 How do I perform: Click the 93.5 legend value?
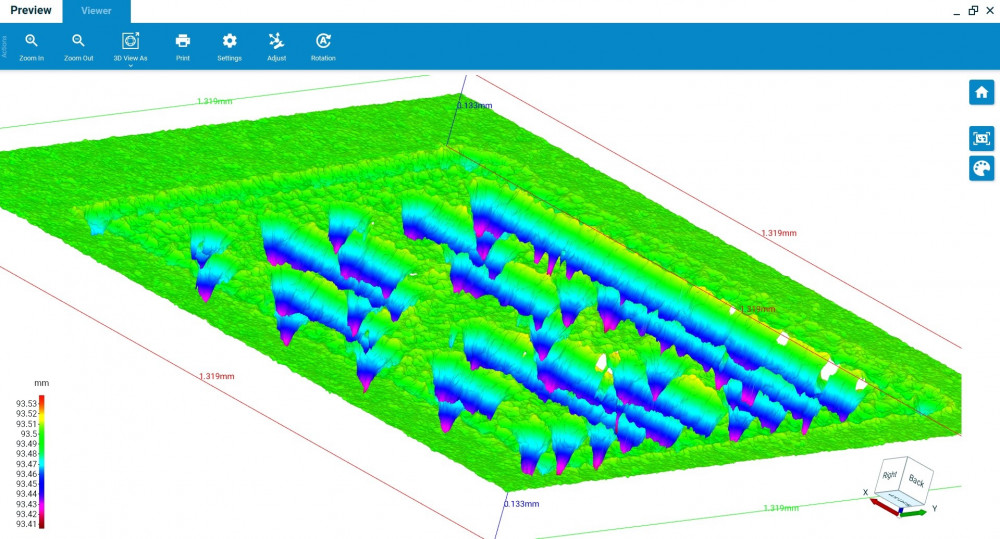pyautogui.click(x=29, y=434)
